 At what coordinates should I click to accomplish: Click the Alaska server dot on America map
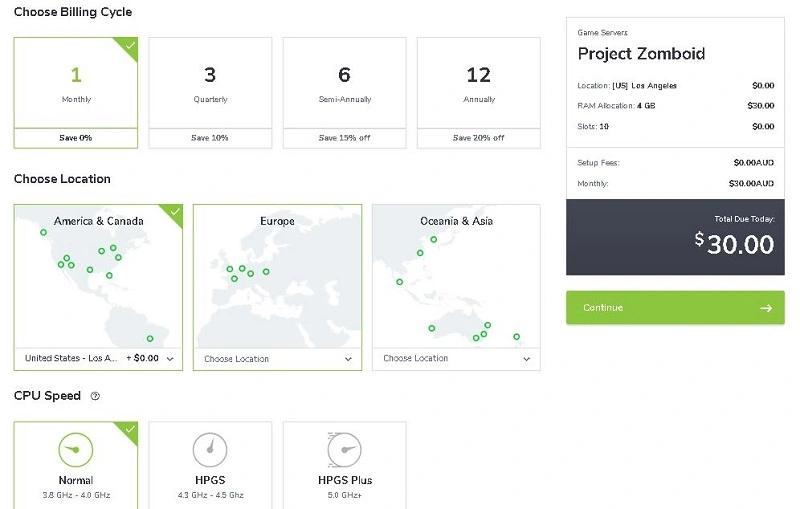pos(43,232)
